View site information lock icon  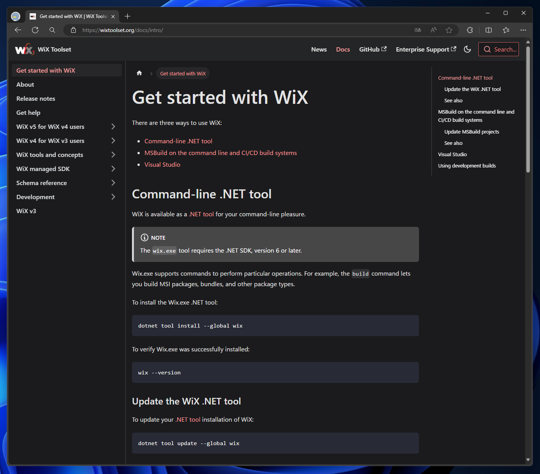pyautogui.click(x=73, y=30)
